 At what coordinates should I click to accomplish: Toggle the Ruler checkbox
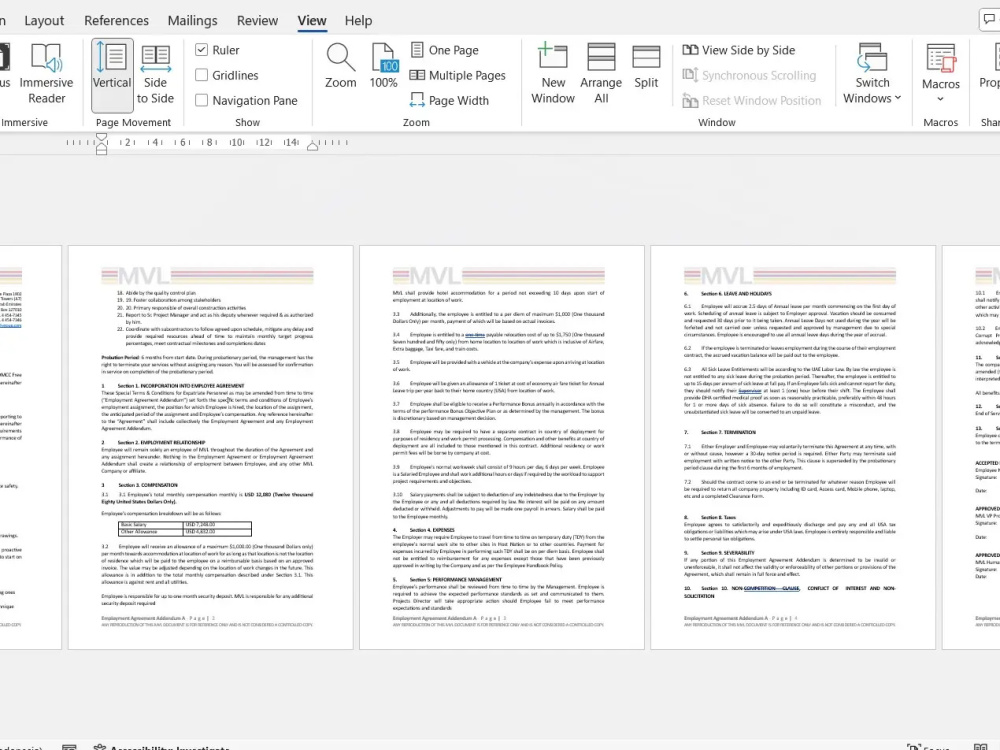point(202,50)
